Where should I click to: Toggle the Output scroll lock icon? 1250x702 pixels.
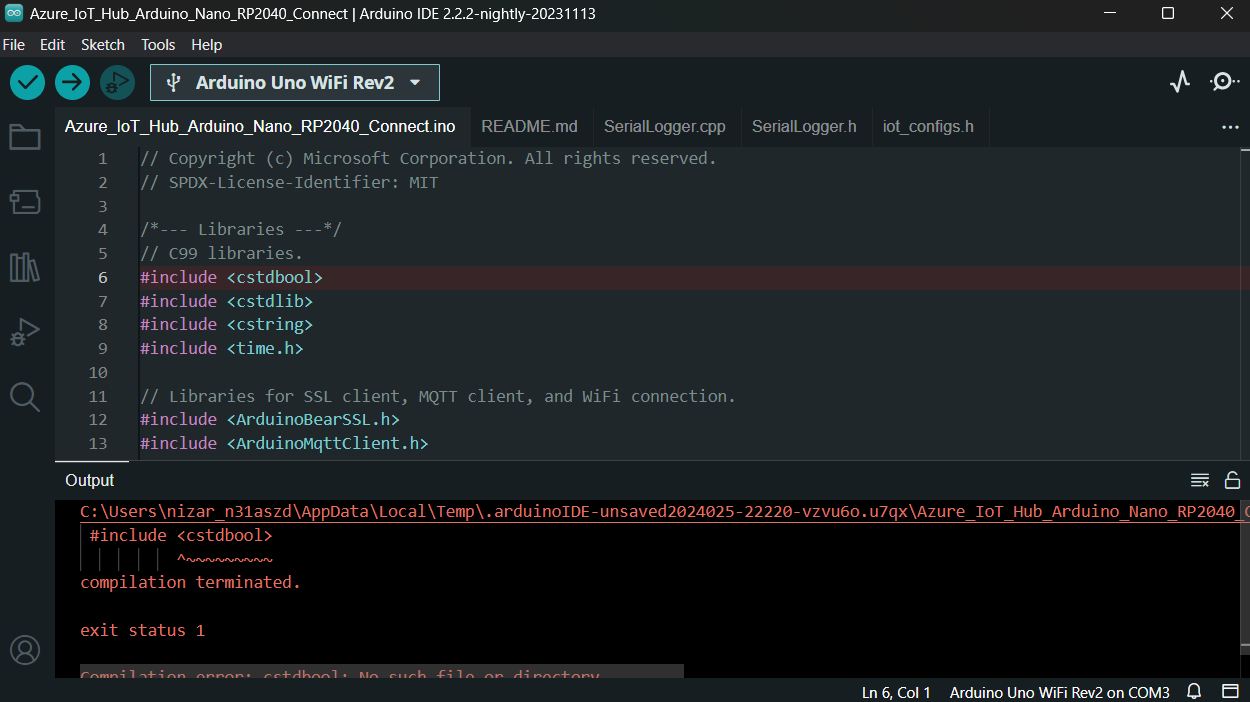point(1232,480)
